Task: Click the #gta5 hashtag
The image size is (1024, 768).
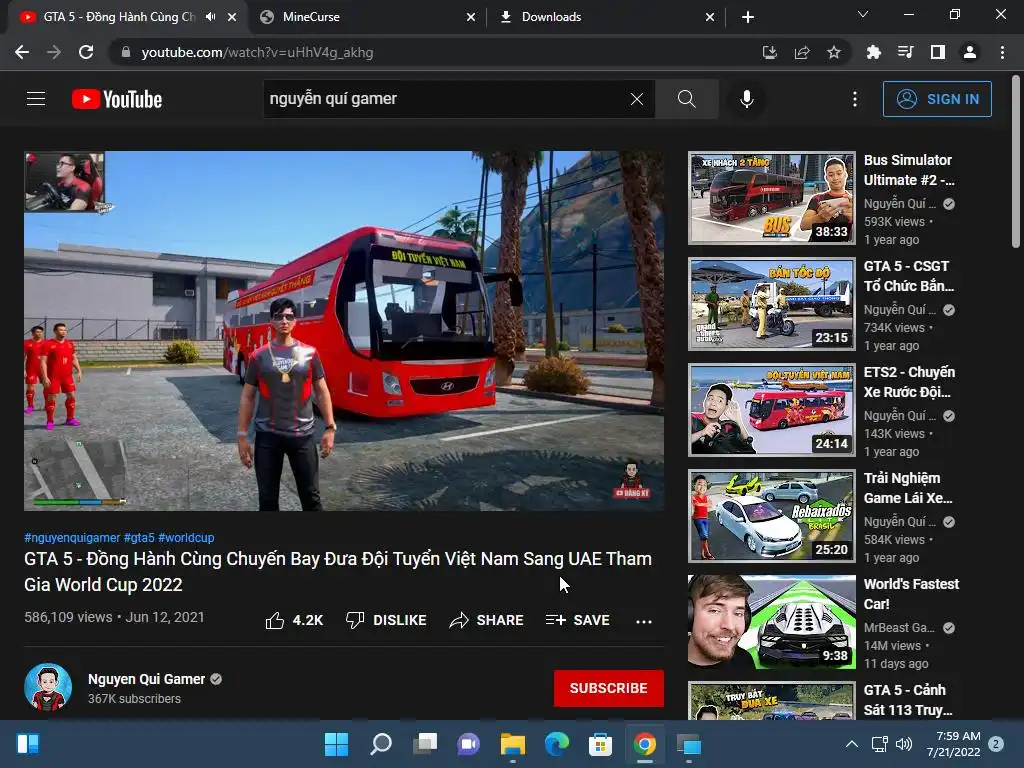Action: click(x=139, y=537)
